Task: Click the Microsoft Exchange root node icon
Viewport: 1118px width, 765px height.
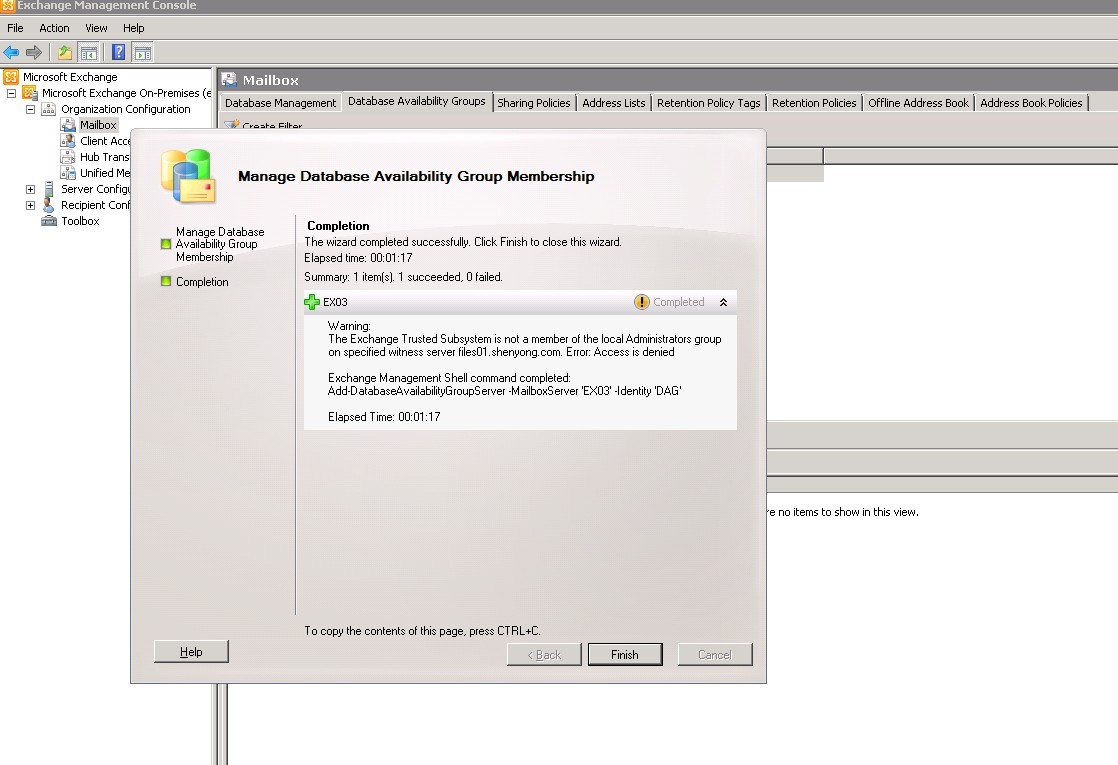Action: click(x=11, y=77)
